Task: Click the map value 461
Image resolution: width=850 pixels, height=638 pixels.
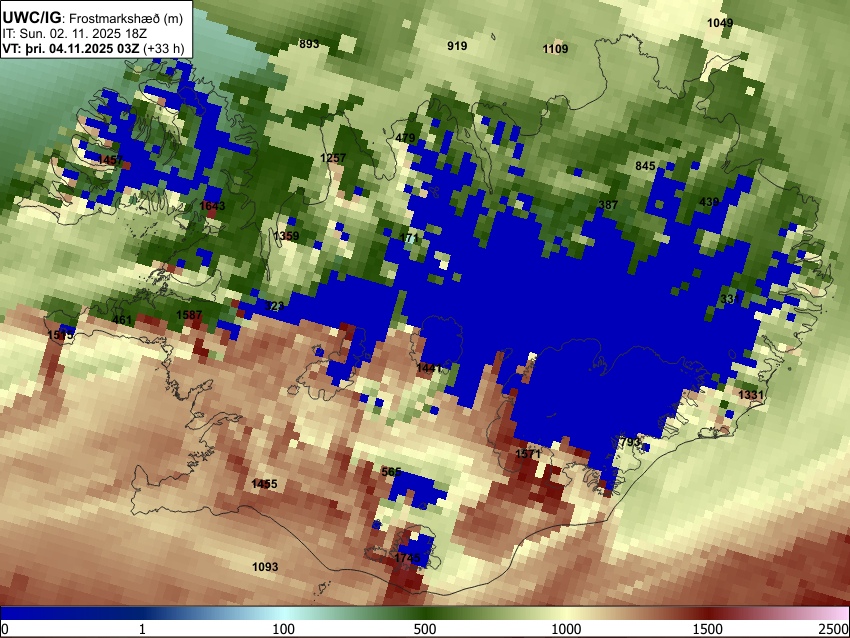Action: [121, 320]
